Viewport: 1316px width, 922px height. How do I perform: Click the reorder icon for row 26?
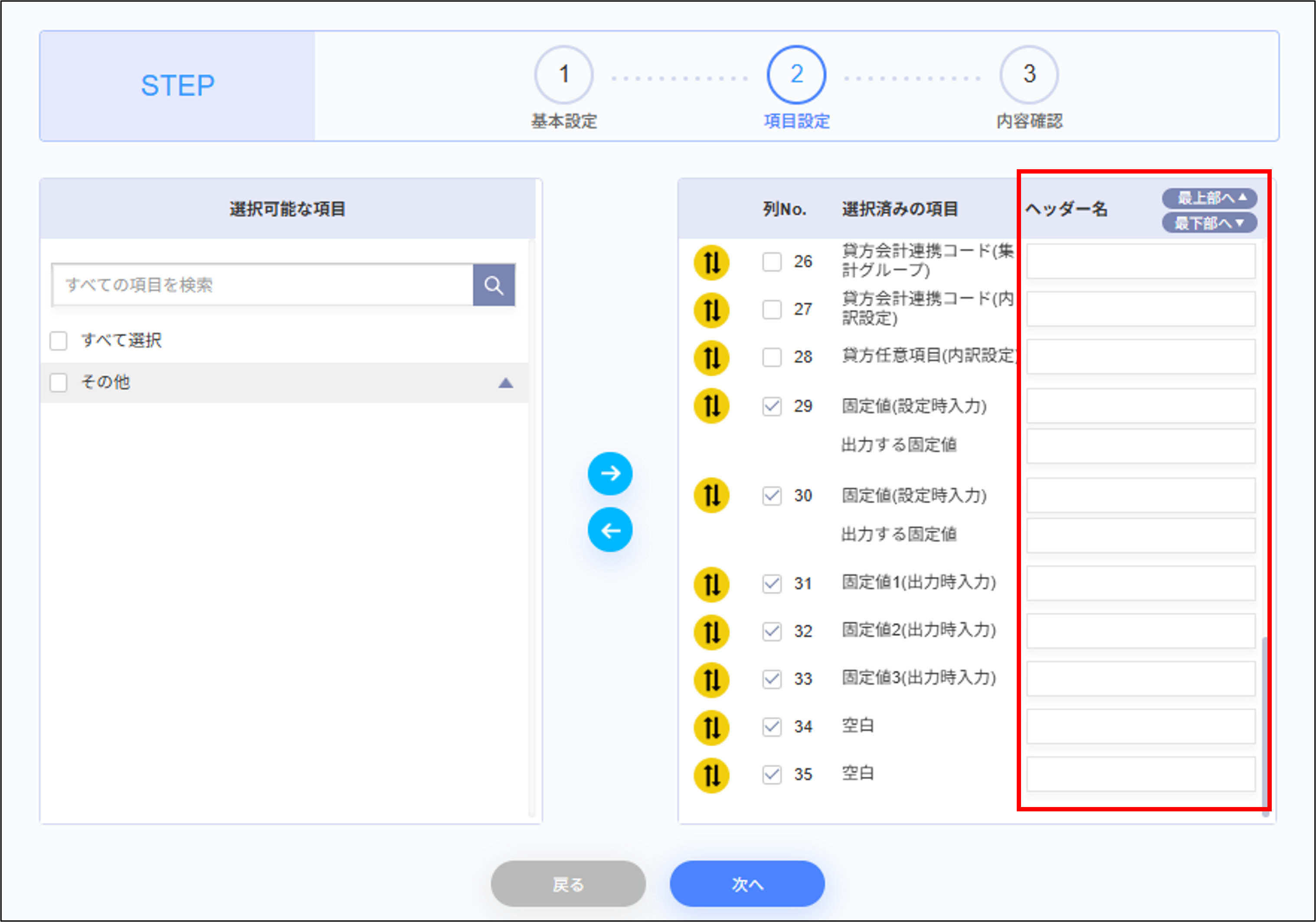[711, 262]
